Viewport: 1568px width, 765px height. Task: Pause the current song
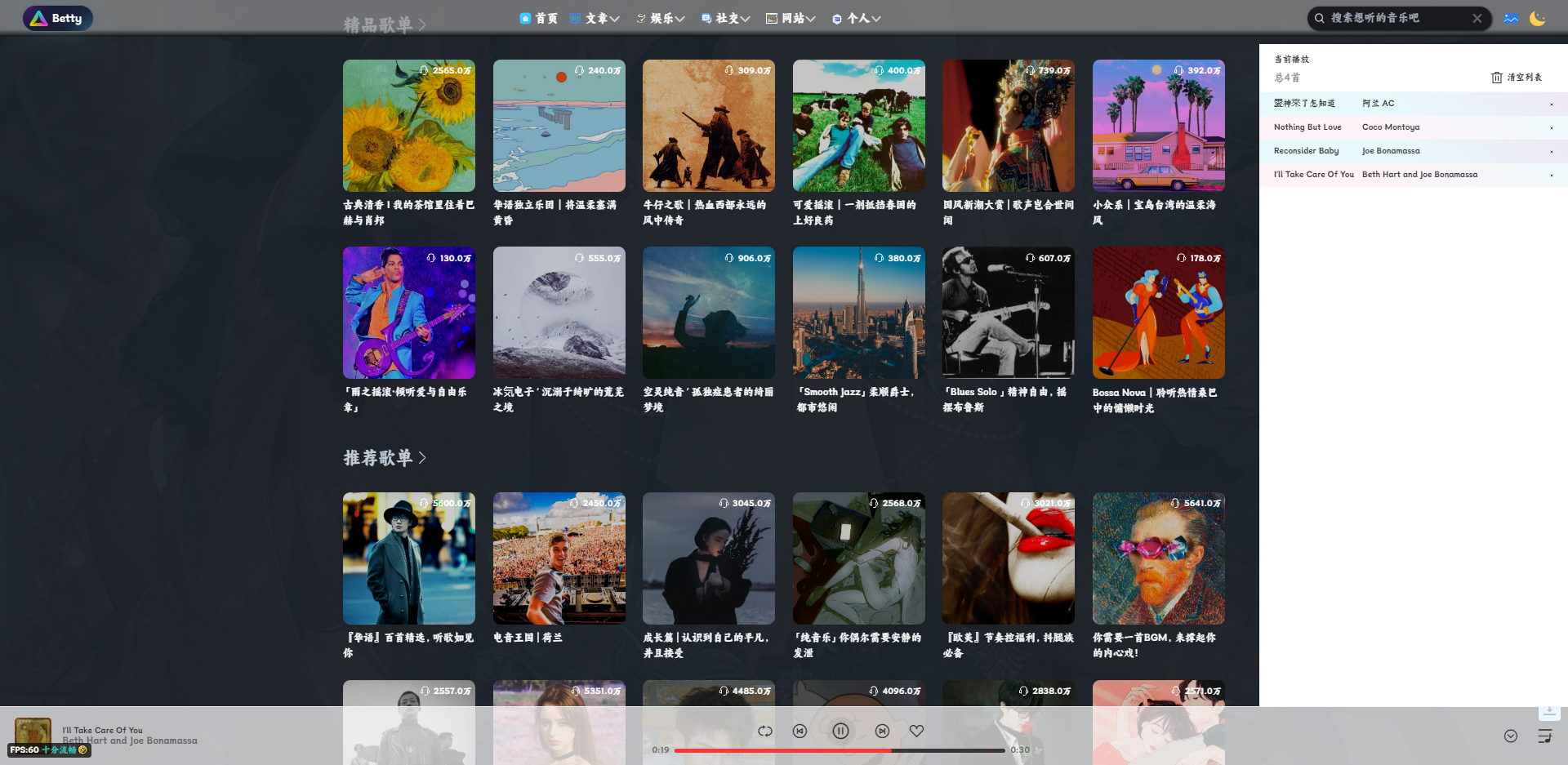[841, 731]
